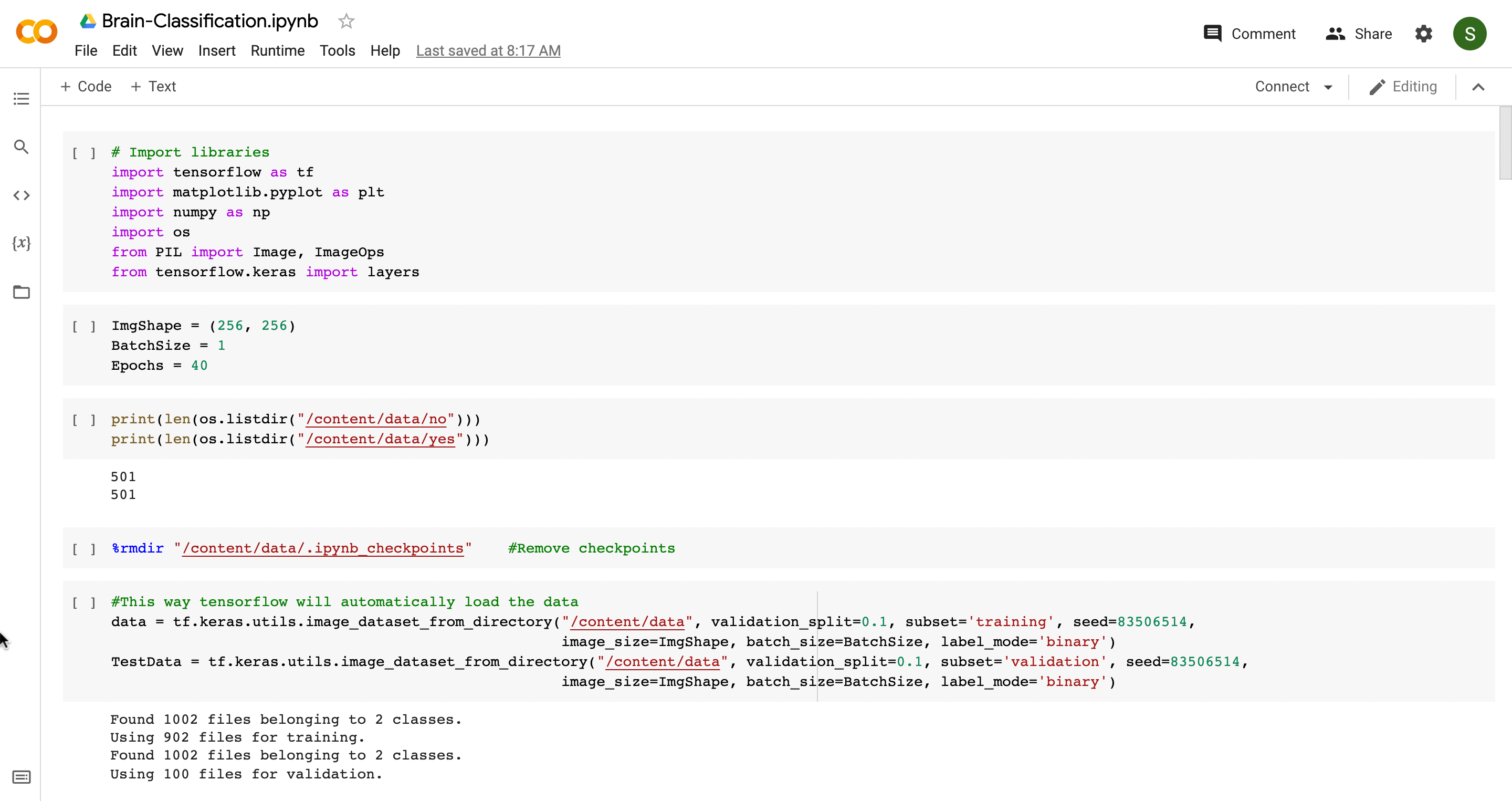
Task: Open the Runtime menu
Action: (x=277, y=50)
